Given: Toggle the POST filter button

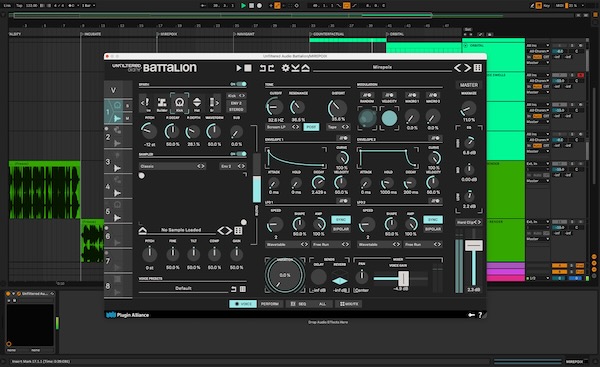Looking at the screenshot, I should [311, 127].
